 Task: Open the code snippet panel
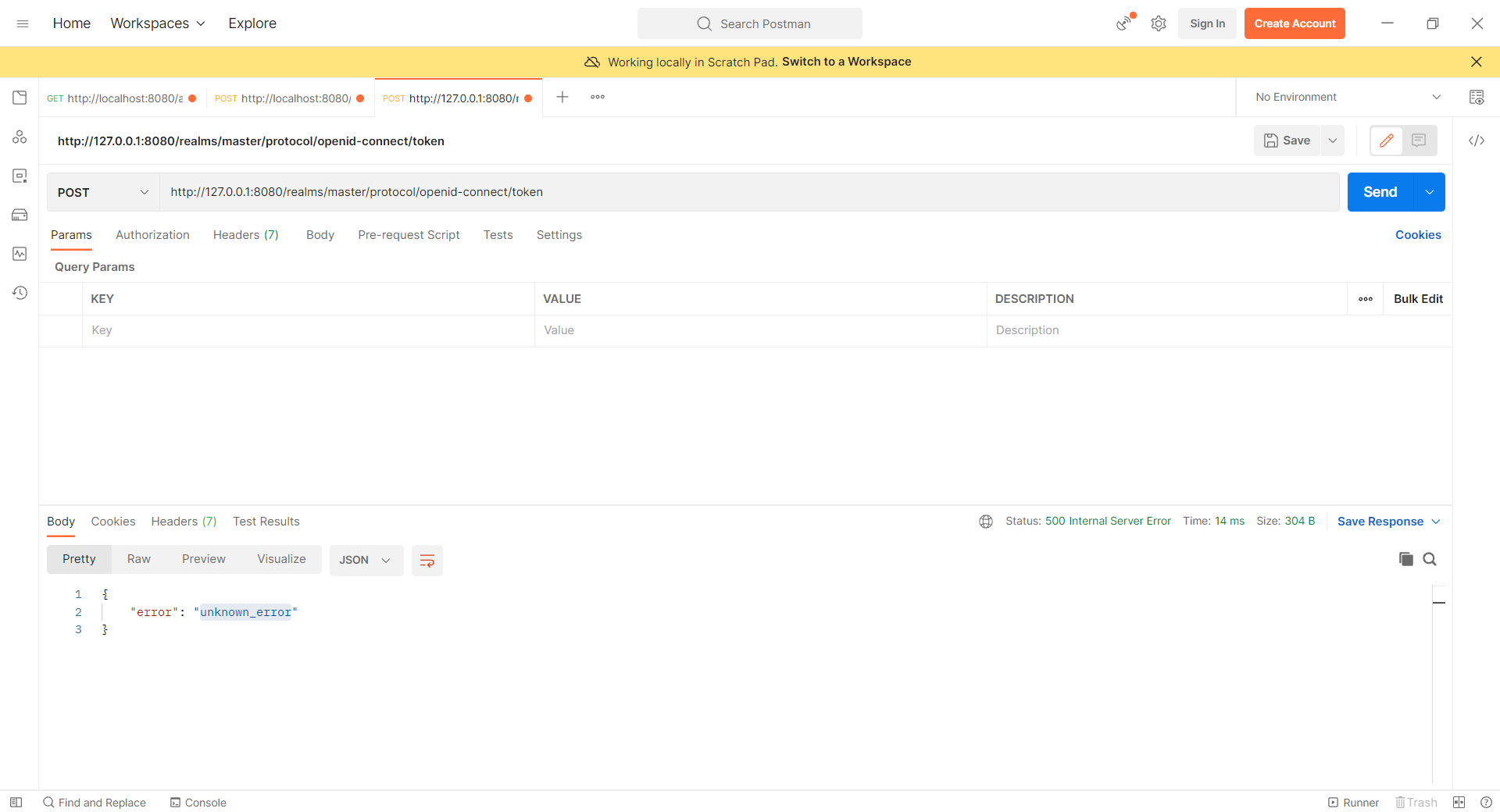(1477, 141)
